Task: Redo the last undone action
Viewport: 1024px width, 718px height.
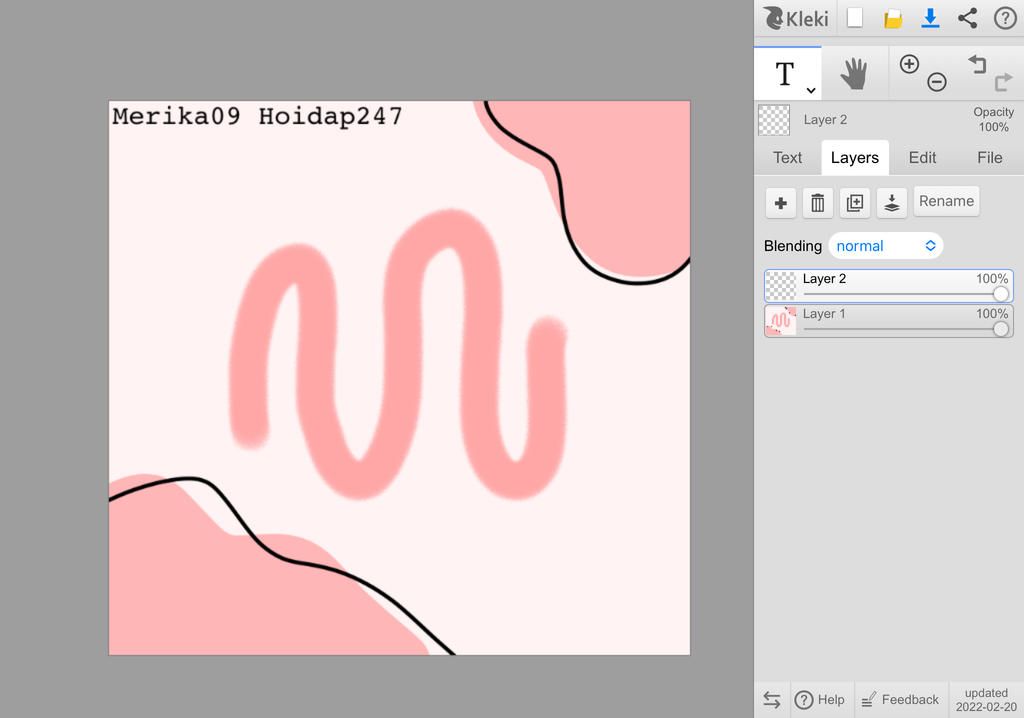Action: (1003, 82)
